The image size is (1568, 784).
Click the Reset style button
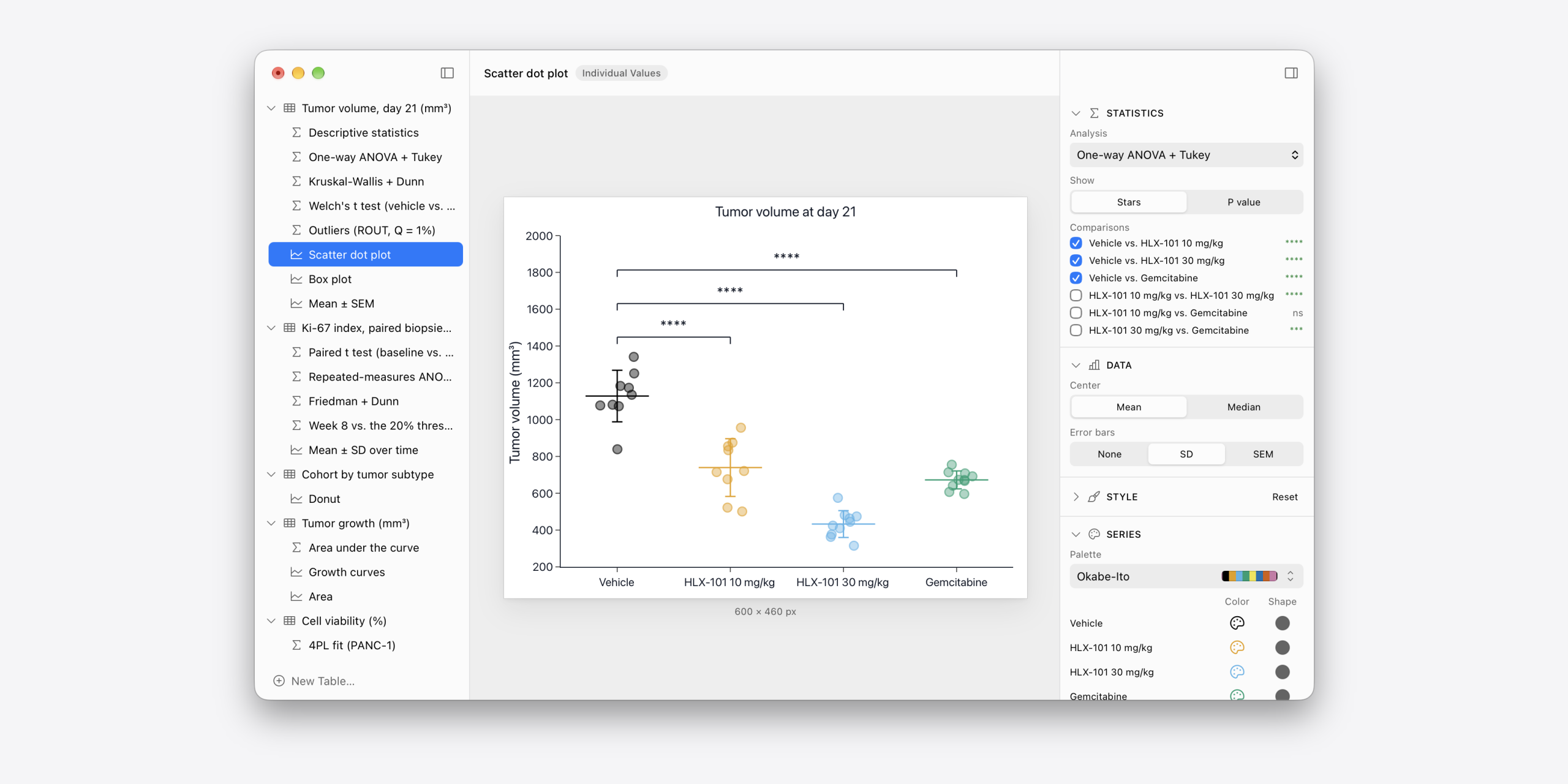[x=1285, y=497]
